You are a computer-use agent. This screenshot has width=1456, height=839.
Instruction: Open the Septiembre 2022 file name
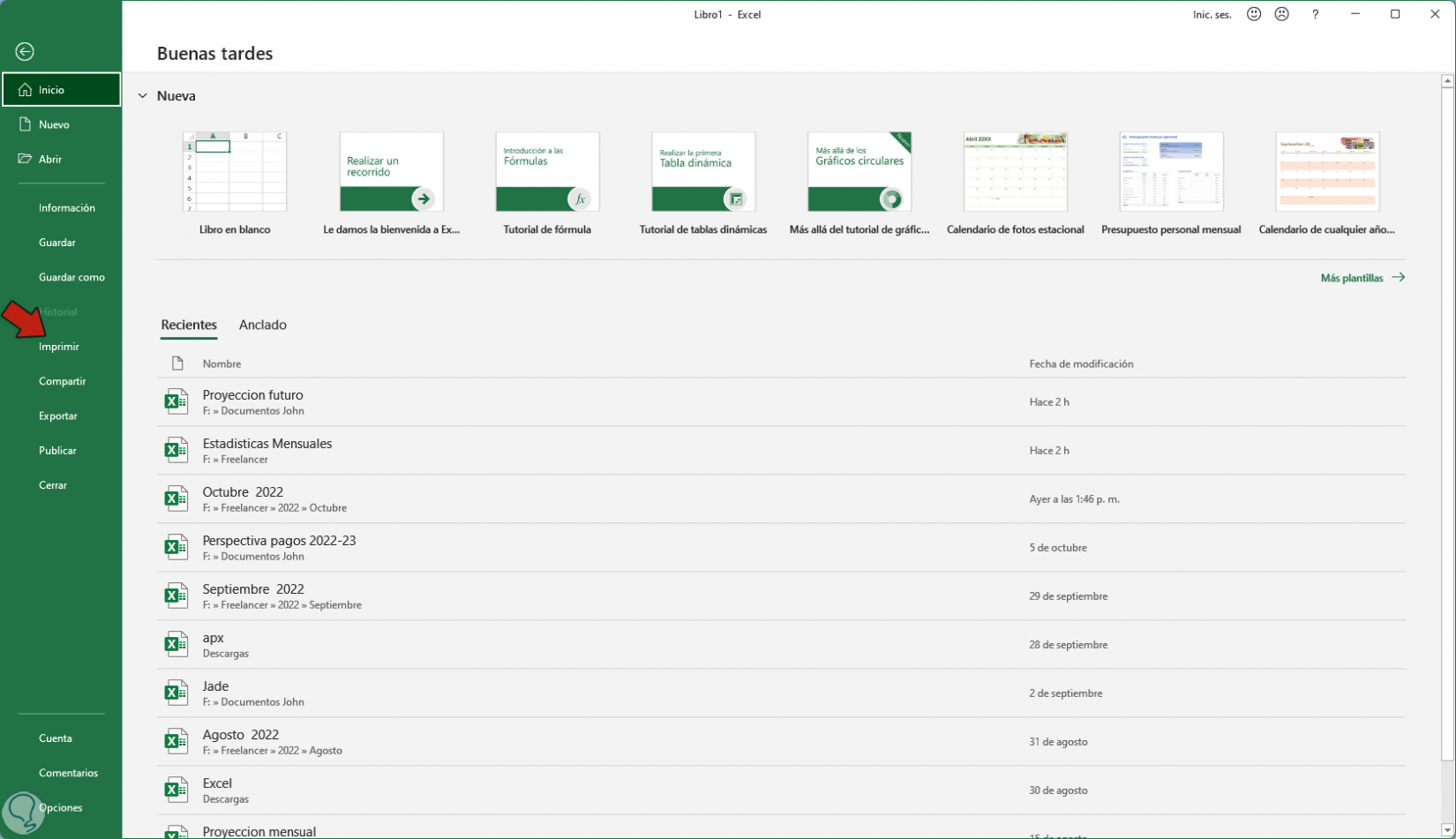click(x=253, y=589)
